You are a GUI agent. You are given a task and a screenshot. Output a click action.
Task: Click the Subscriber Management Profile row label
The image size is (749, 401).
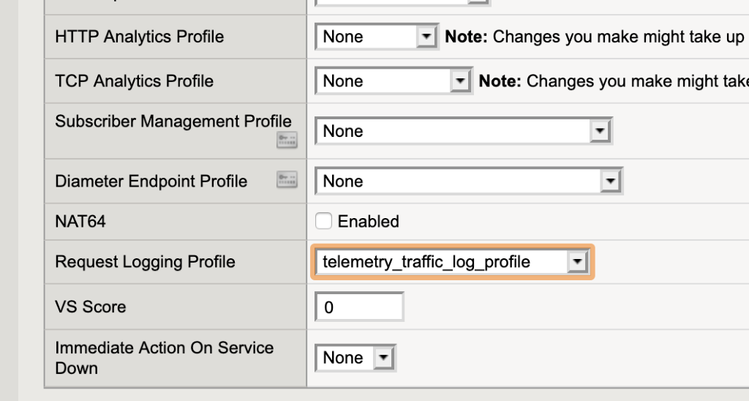(173, 121)
